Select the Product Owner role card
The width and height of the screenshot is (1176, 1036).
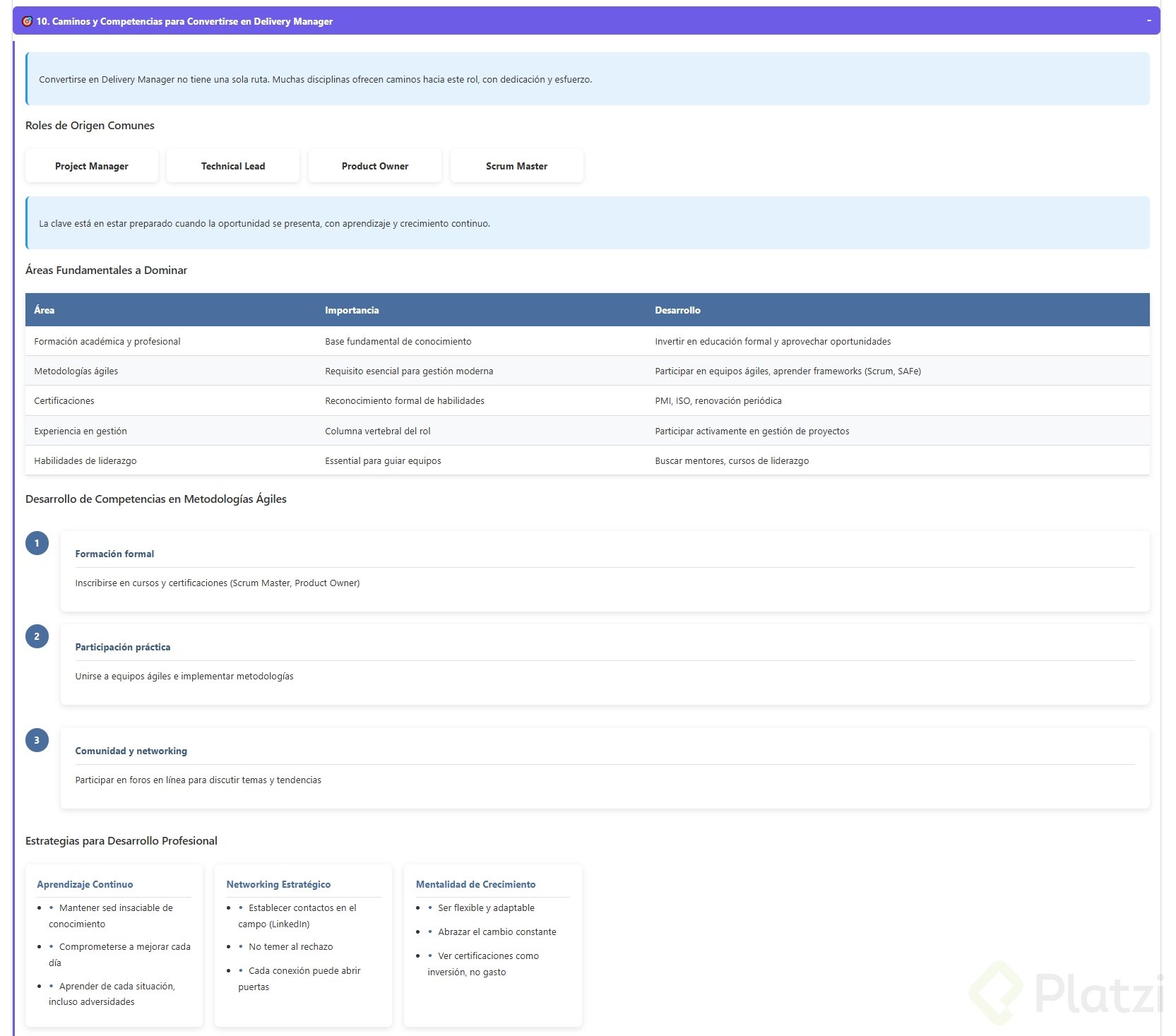(375, 166)
